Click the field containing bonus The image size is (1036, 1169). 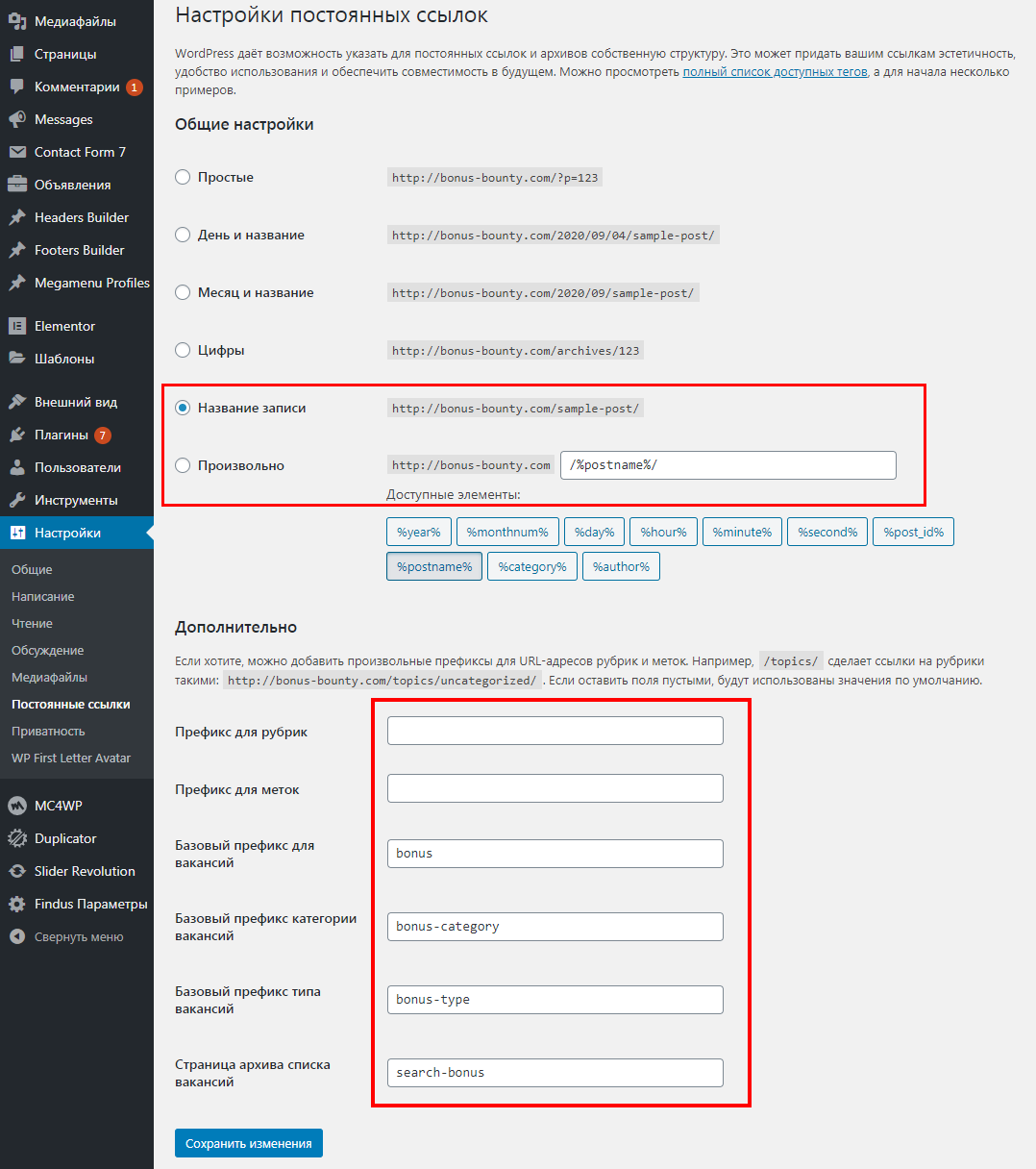pos(555,854)
